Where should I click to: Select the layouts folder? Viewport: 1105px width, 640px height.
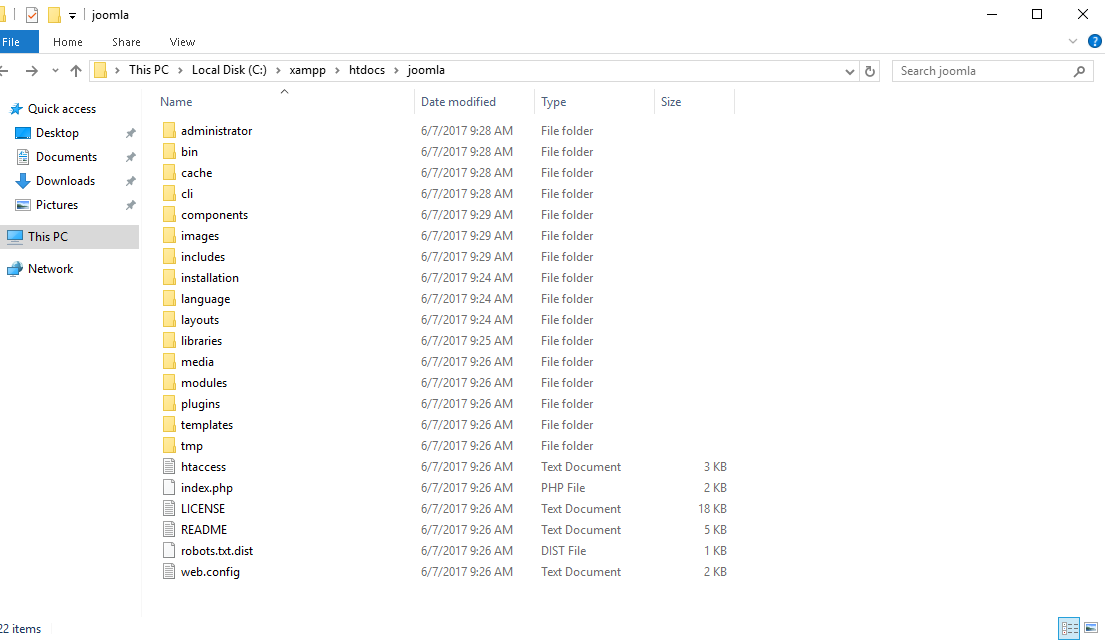(x=199, y=320)
